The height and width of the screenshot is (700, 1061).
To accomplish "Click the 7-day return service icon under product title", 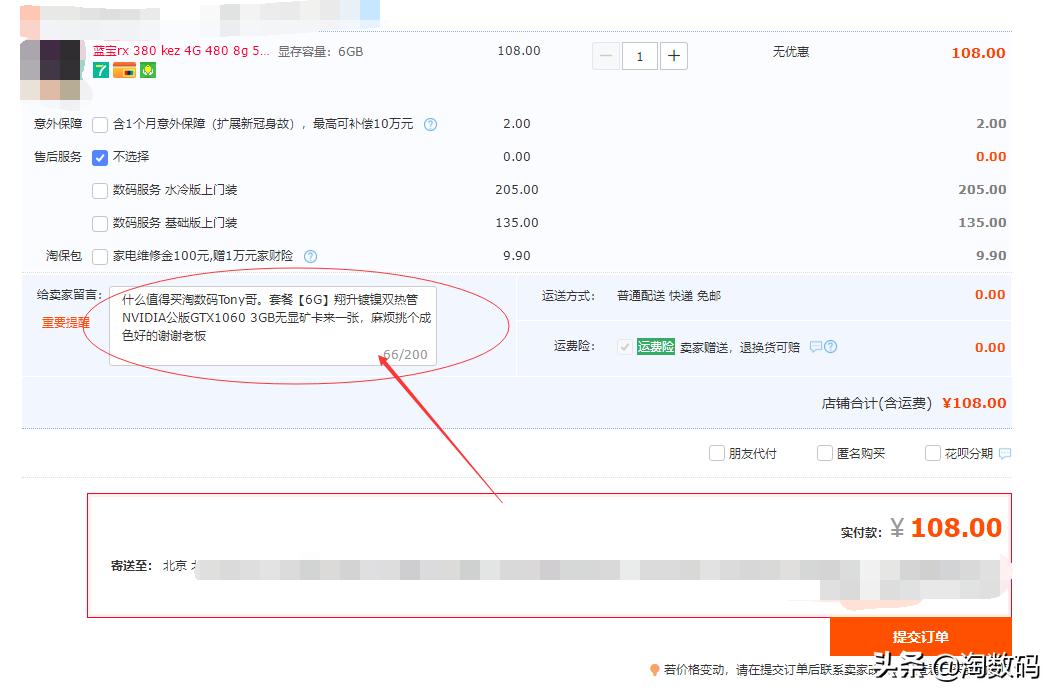I will click(x=100, y=71).
